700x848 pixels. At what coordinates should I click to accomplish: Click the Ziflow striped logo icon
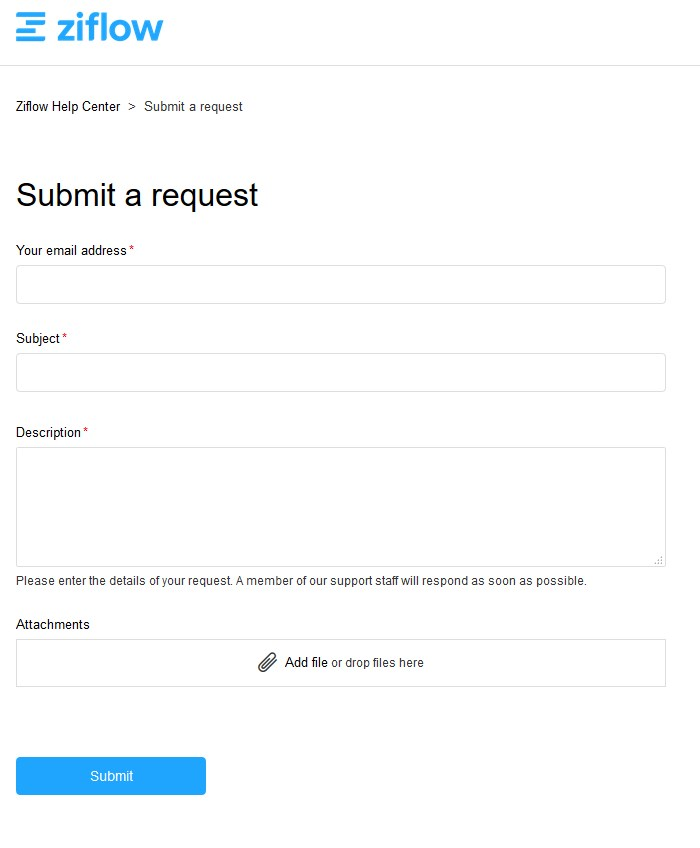point(31,27)
